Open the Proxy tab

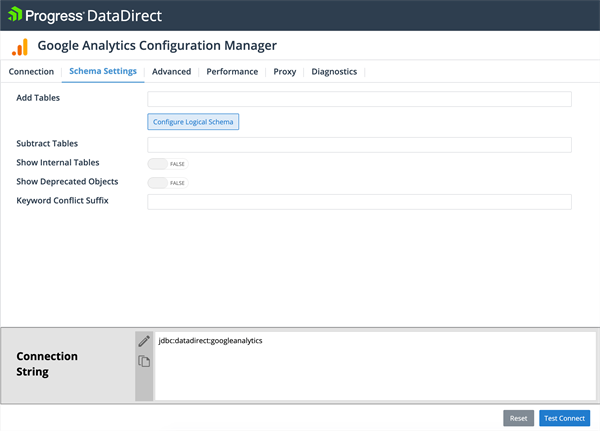(285, 72)
